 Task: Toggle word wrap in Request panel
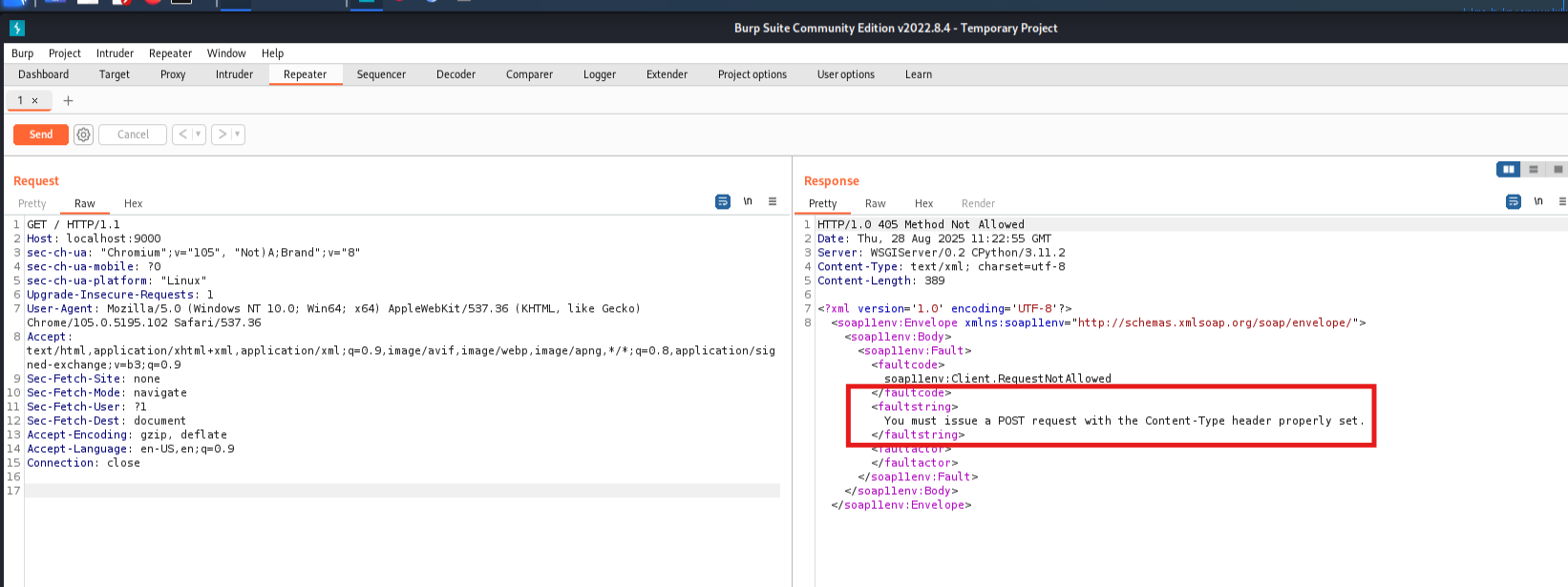[x=723, y=201]
